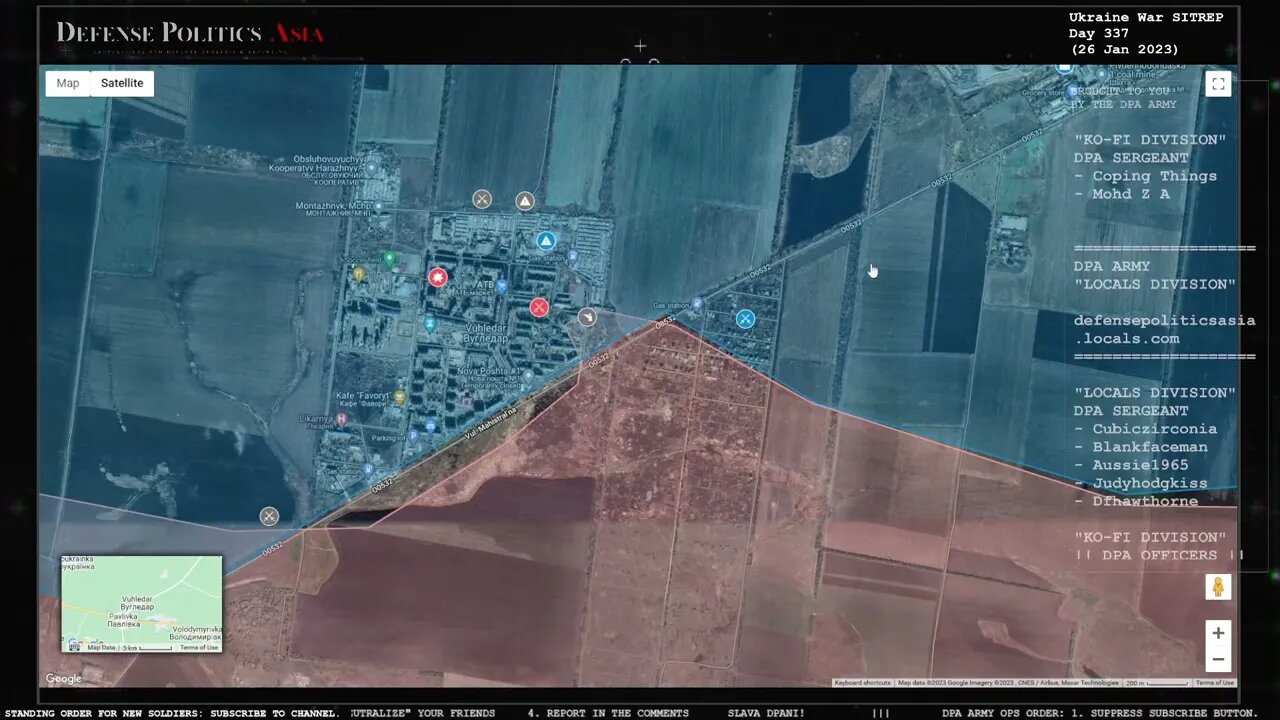This screenshot has width=1280, height=720.
Task: Select the gray crossed-swords marker southwest of town
Action: [269, 516]
